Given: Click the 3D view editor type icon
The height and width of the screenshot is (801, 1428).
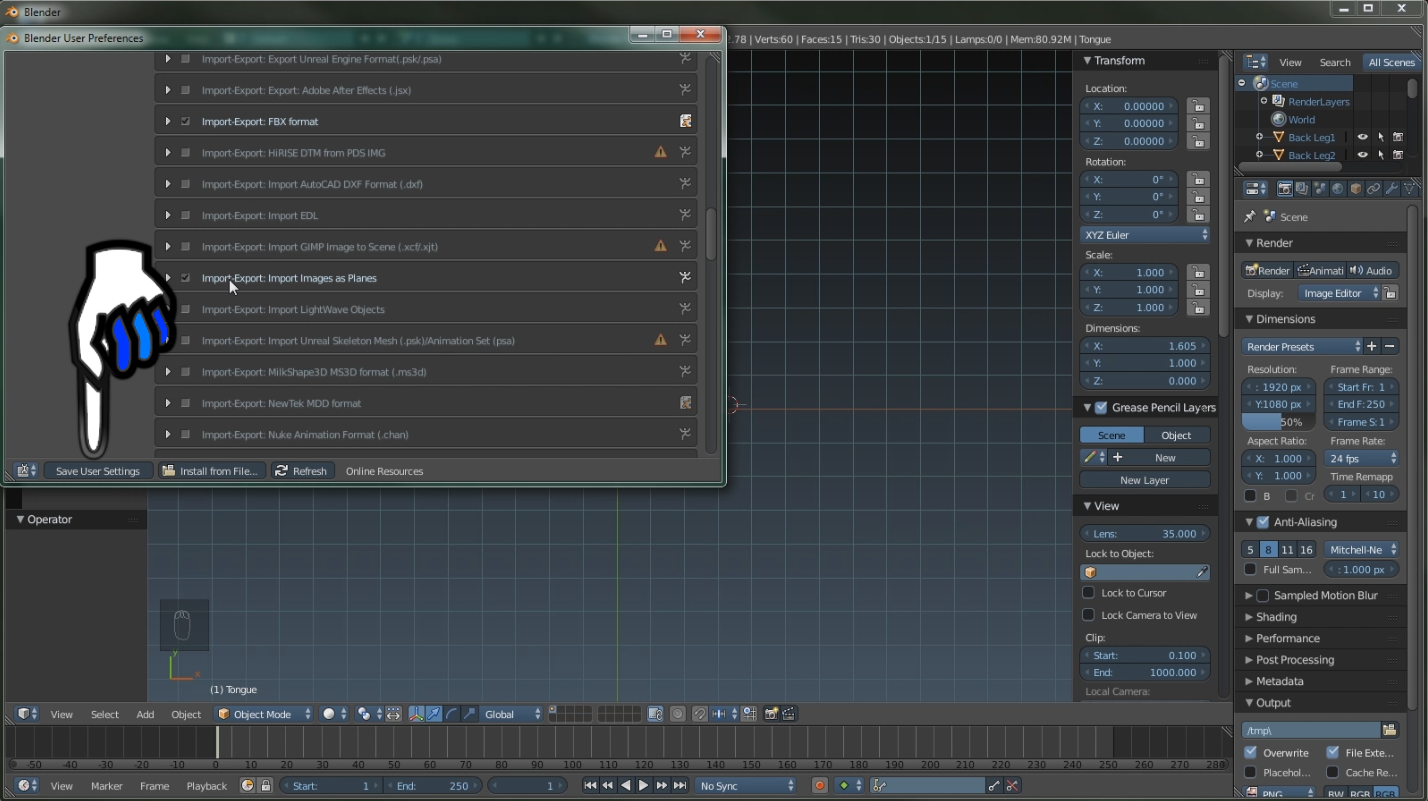Looking at the screenshot, I should tap(27, 714).
